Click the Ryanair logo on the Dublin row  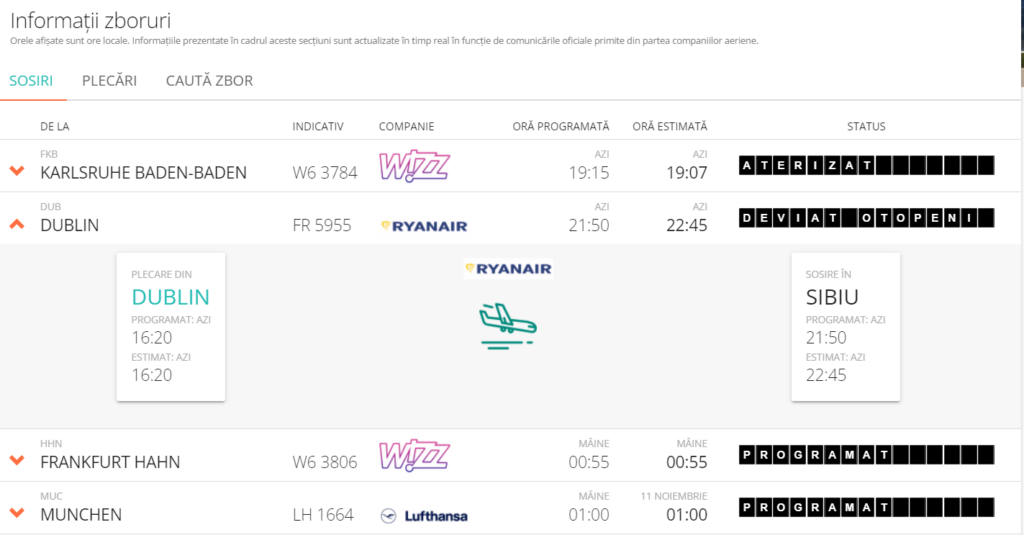[424, 226]
